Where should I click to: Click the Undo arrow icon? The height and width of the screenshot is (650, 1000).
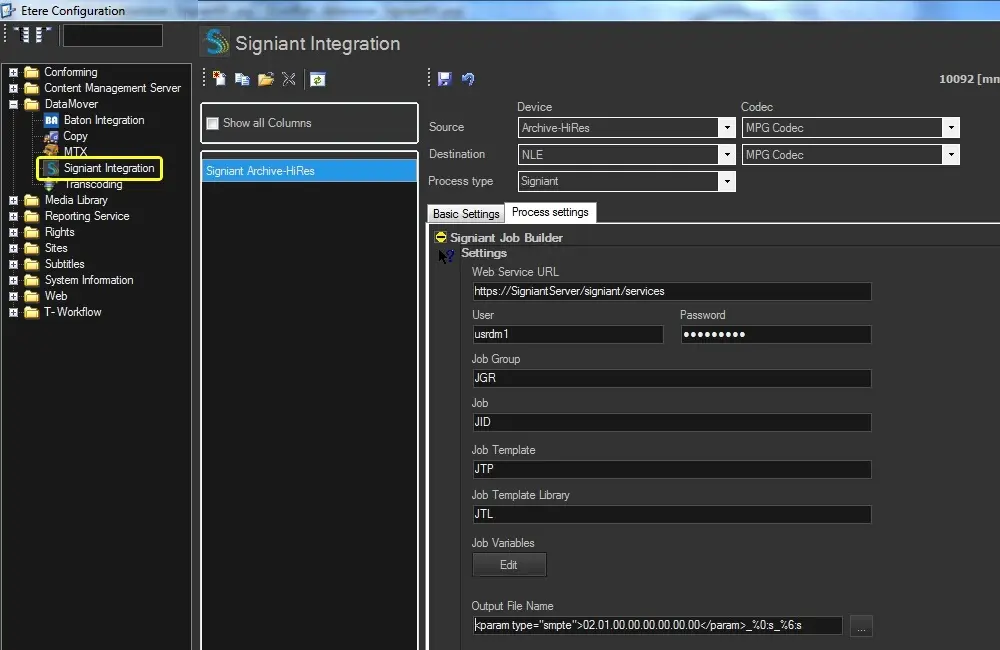(x=467, y=79)
